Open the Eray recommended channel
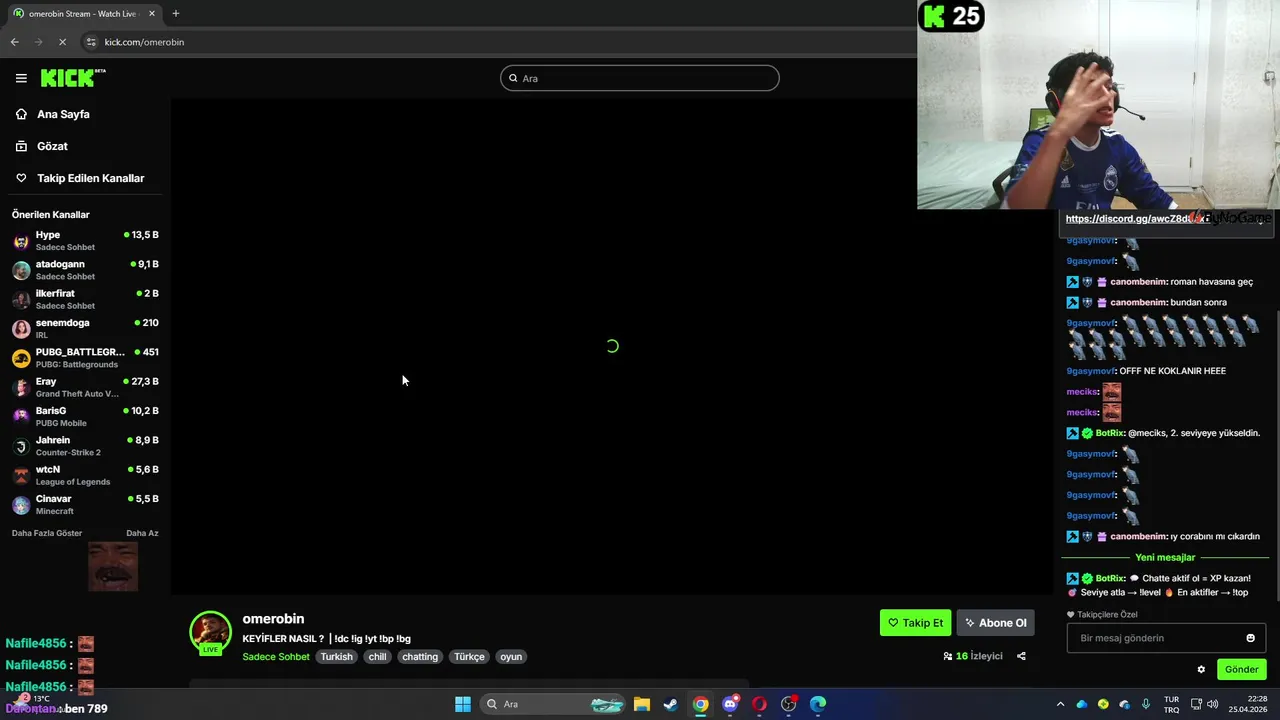The height and width of the screenshot is (720, 1280). (85, 387)
